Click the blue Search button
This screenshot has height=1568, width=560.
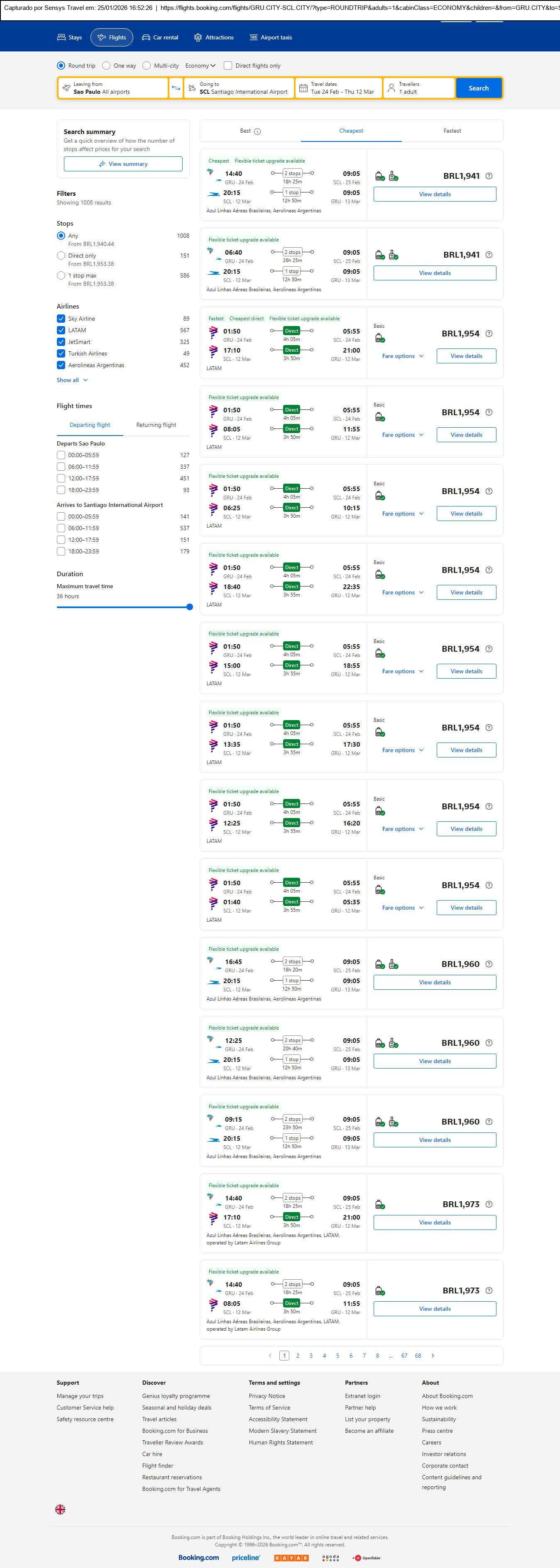click(x=478, y=88)
